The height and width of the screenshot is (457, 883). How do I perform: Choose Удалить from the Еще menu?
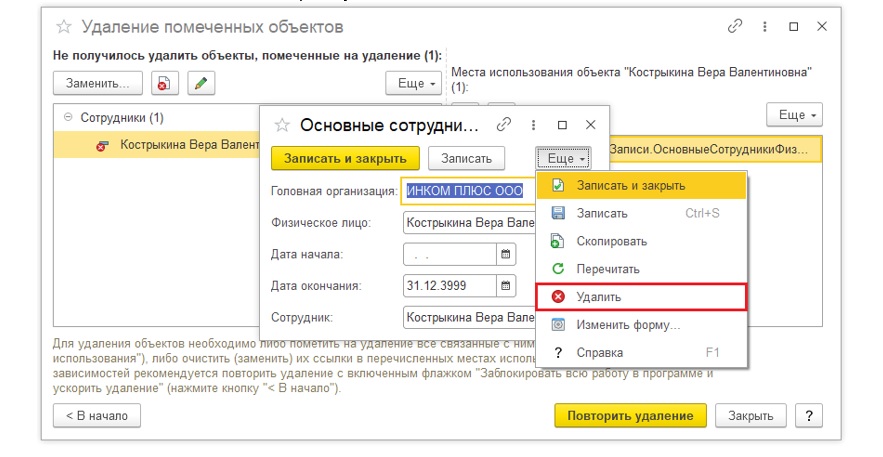tap(598, 297)
